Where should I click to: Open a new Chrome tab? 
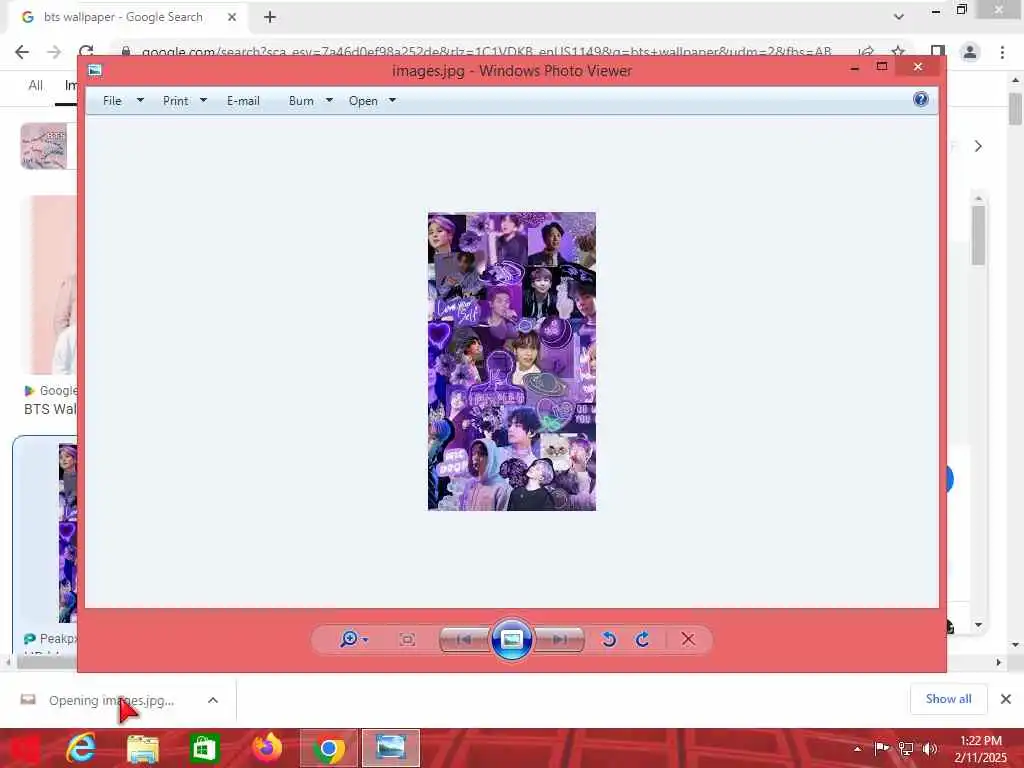click(270, 17)
